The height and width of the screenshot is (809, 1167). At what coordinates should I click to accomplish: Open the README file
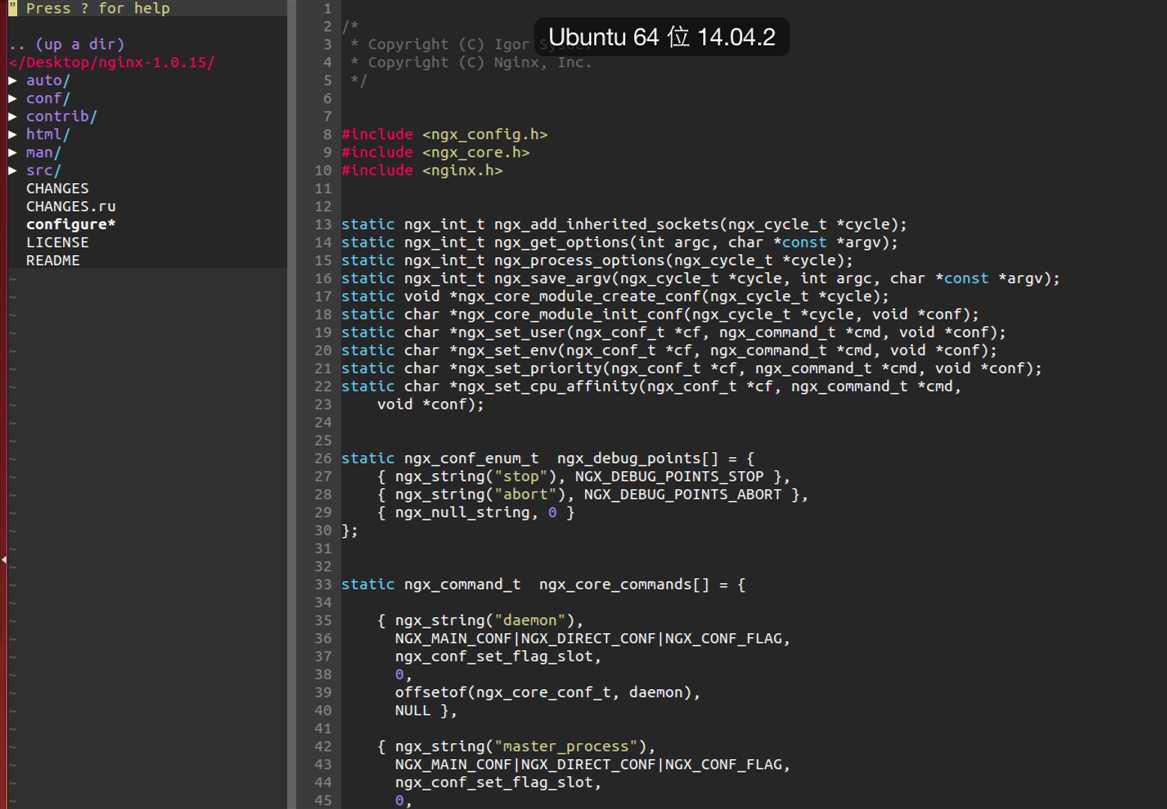53,260
